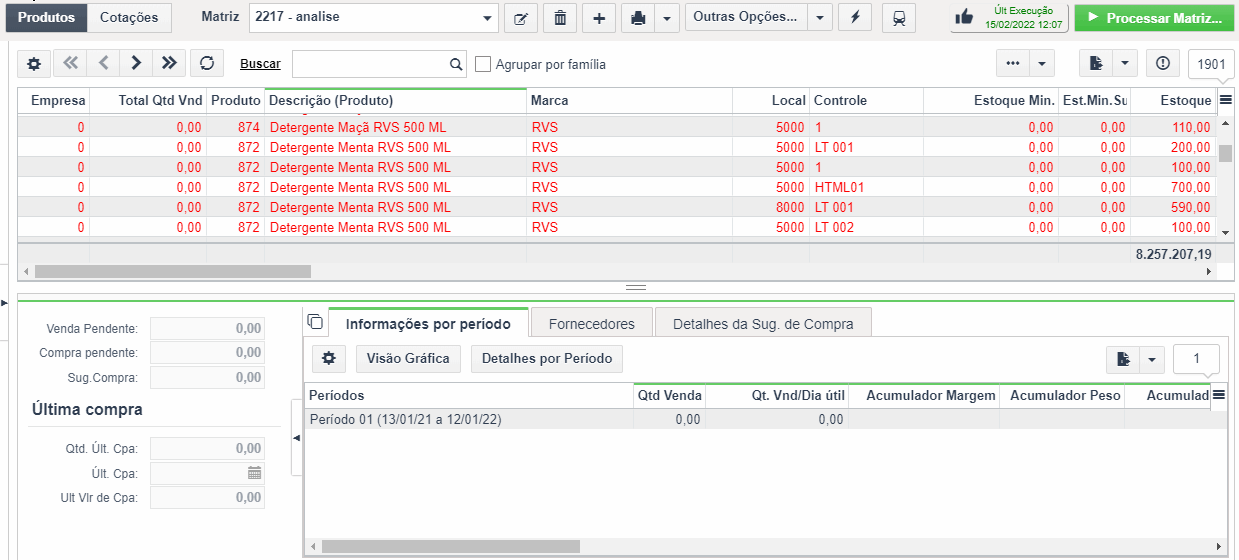This screenshot has width=1239, height=560.
Task: Switch to the Cotações tab
Action: click(129, 18)
